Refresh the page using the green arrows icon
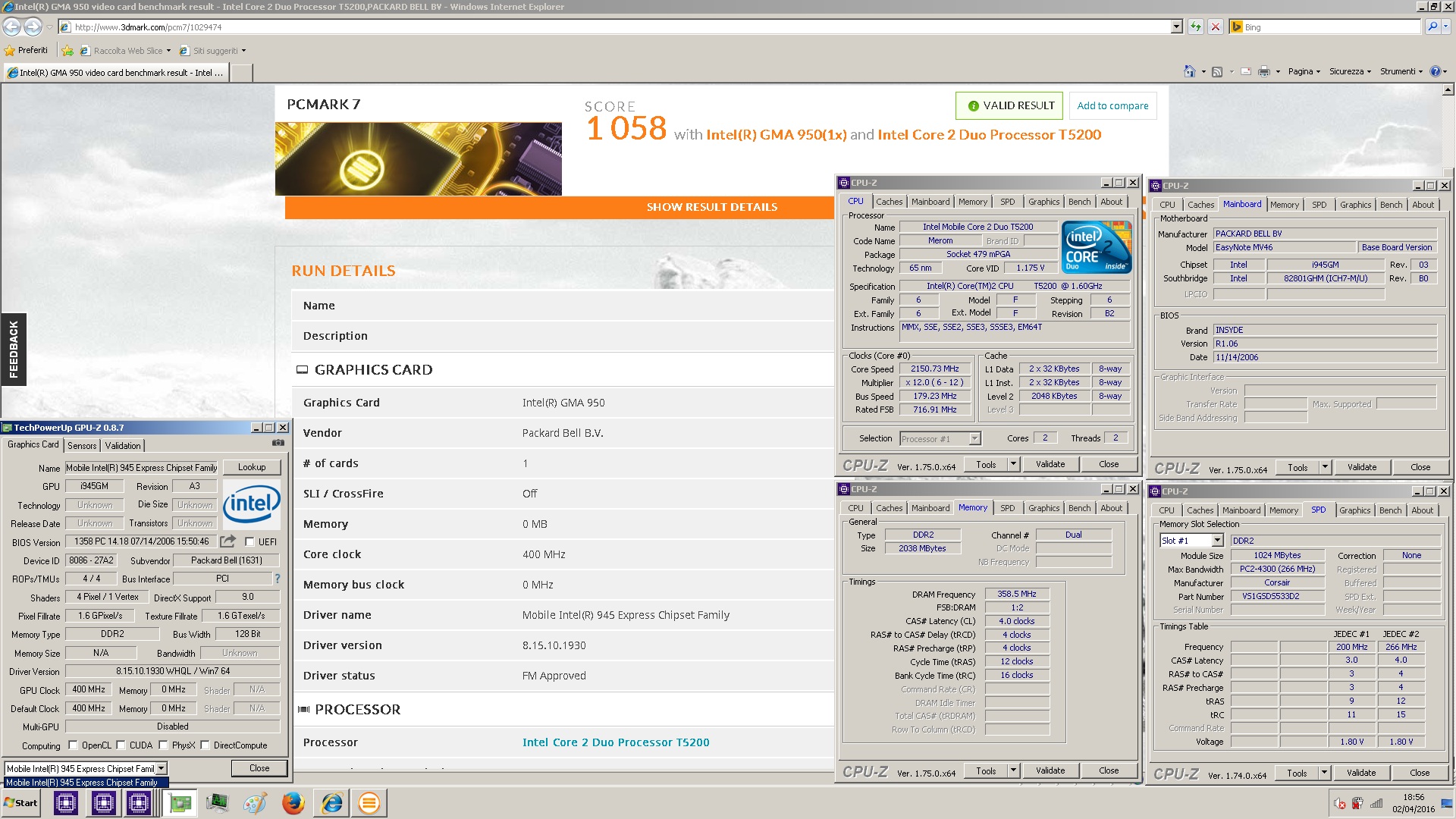Screen dimensions: 1456x819 (1196, 27)
